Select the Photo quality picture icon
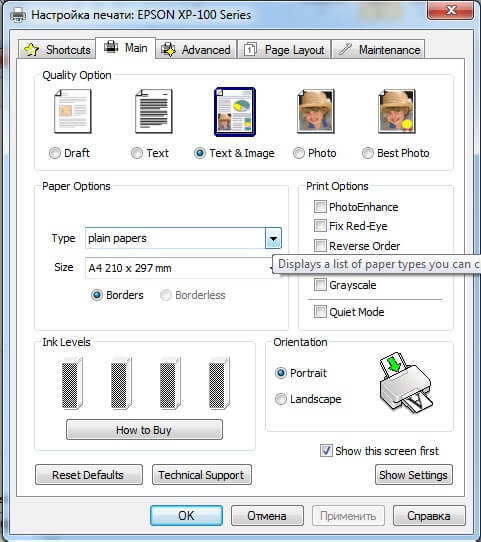This screenshot has height=542, width=481. [316, 111]
